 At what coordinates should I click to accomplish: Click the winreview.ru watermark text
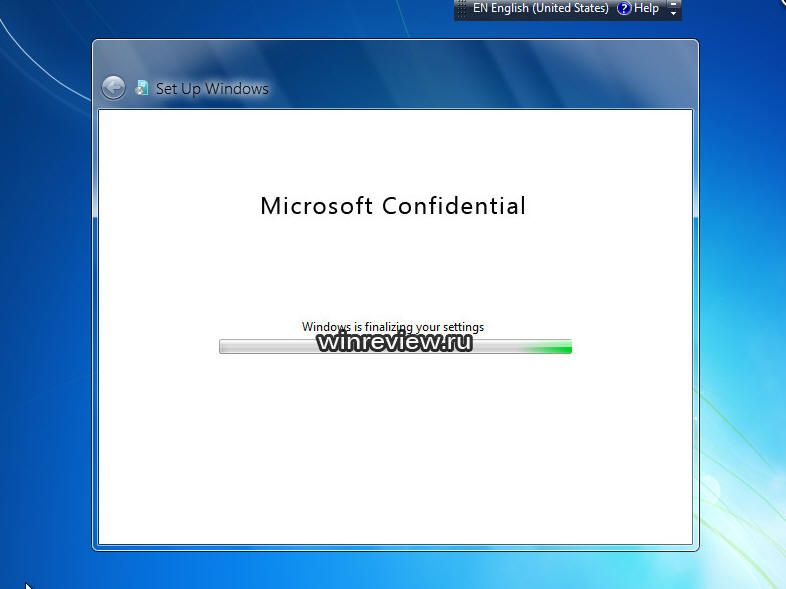tap(394, 343)
